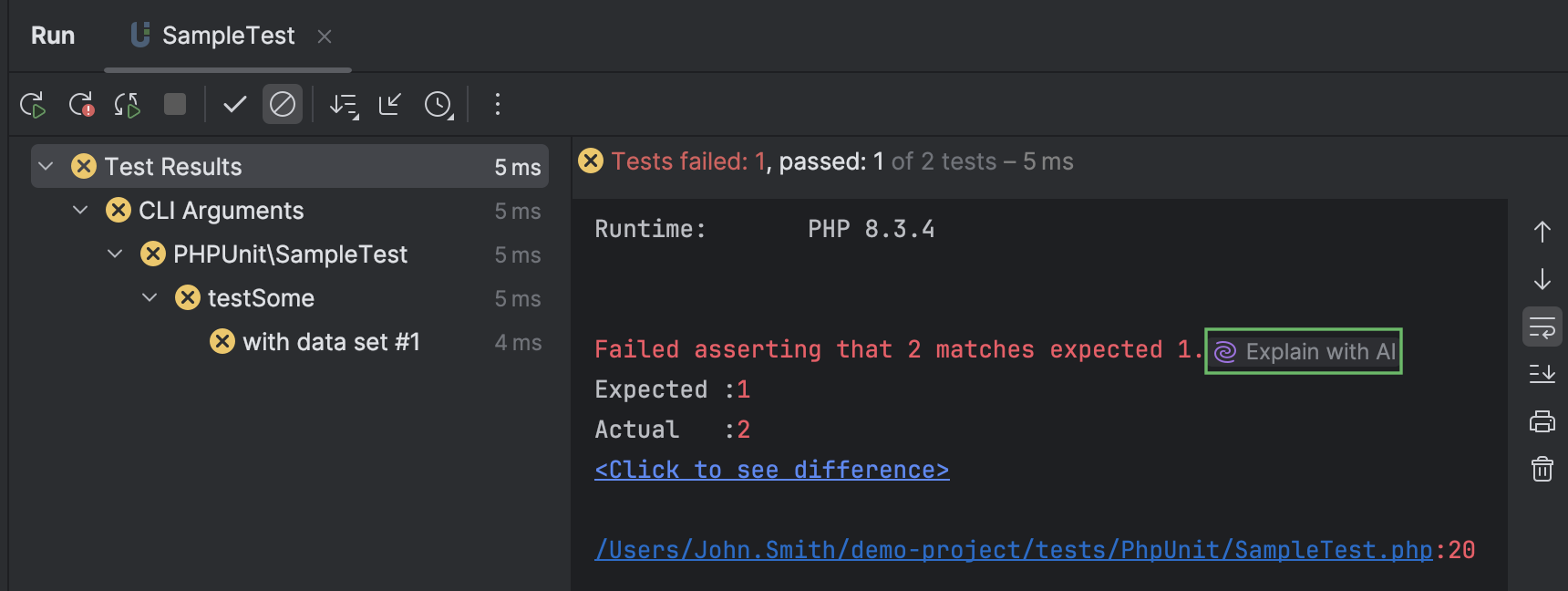Print the console output

[x=1542, y=421]
